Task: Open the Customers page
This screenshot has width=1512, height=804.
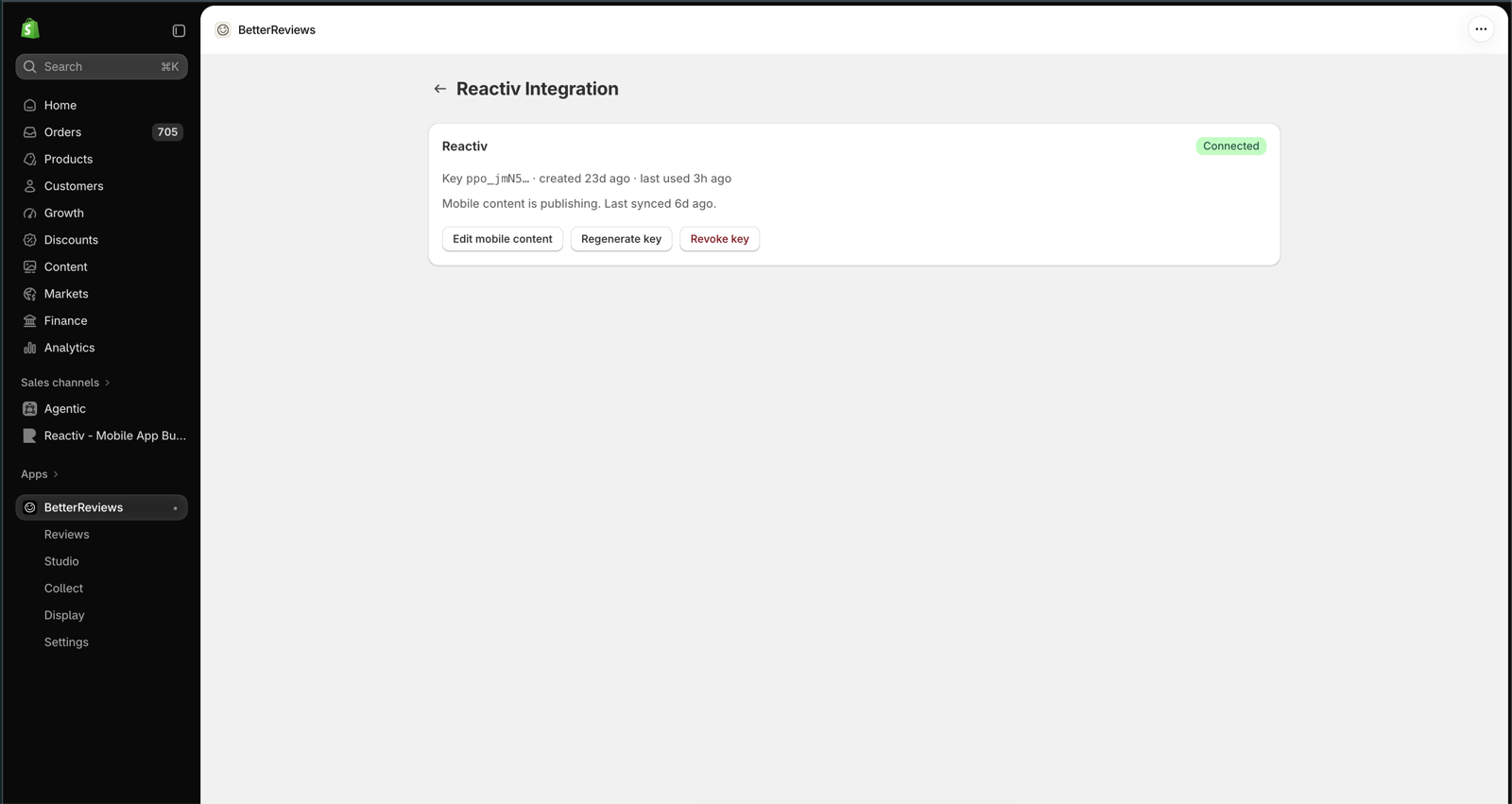Action: pos(101,186)
